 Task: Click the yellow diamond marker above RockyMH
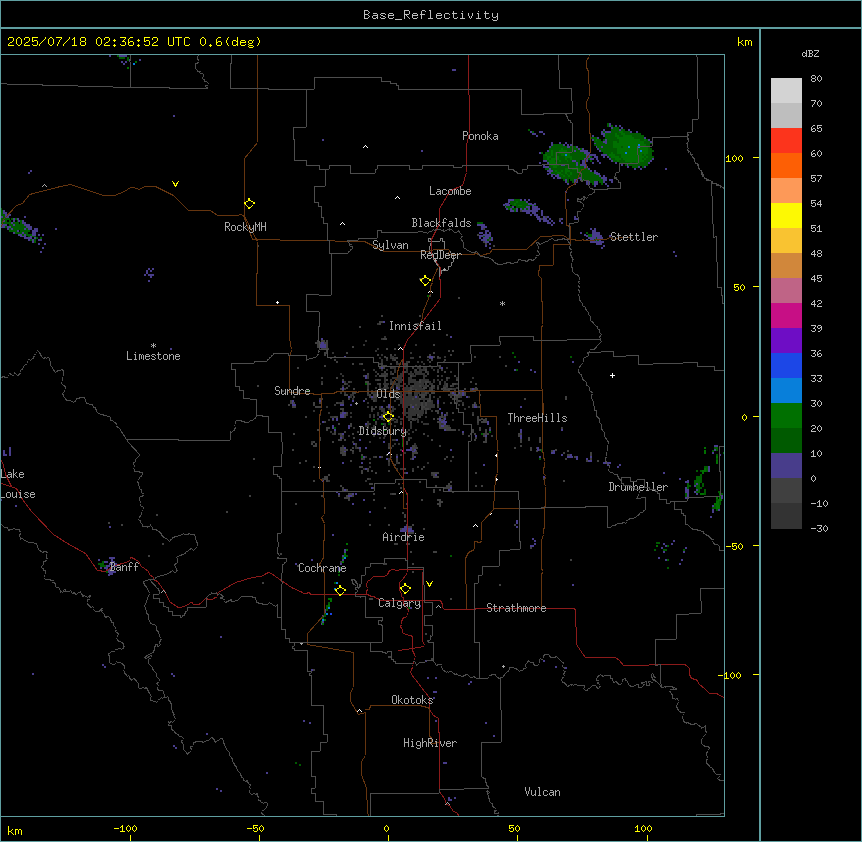(249, 204)
